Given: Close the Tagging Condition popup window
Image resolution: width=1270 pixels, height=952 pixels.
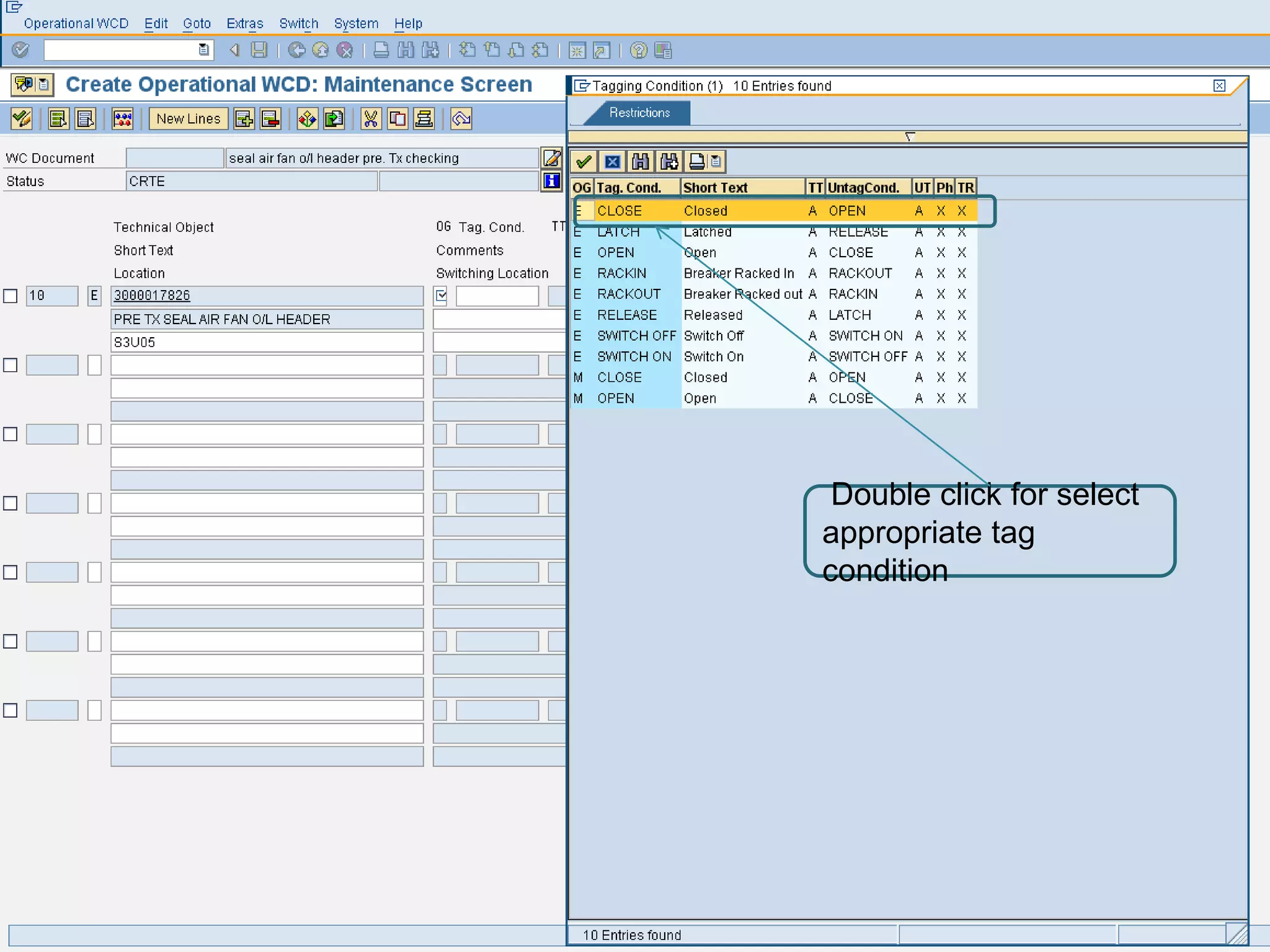Looking at the screenshot, I should pos(1219,86).
